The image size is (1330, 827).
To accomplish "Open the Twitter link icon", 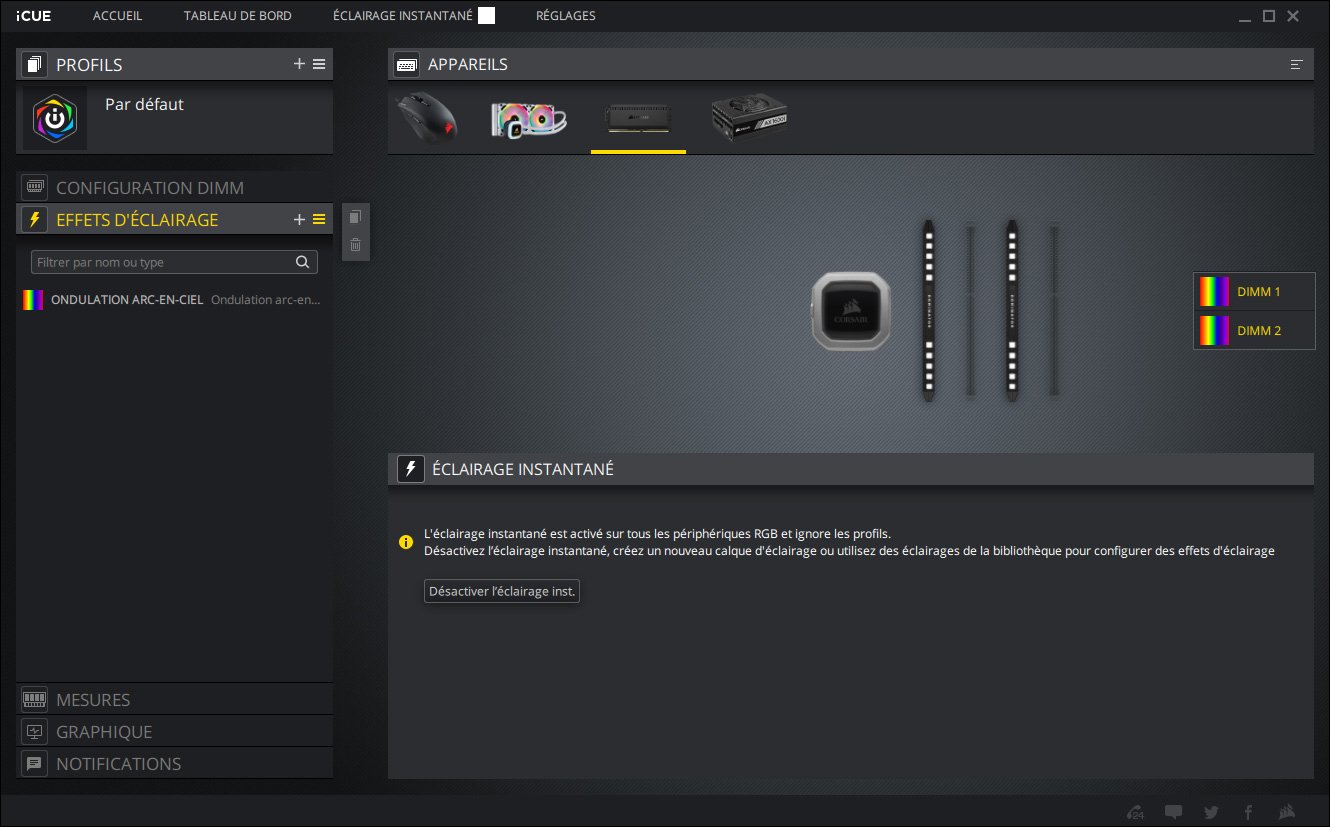I will point(1211,811).
